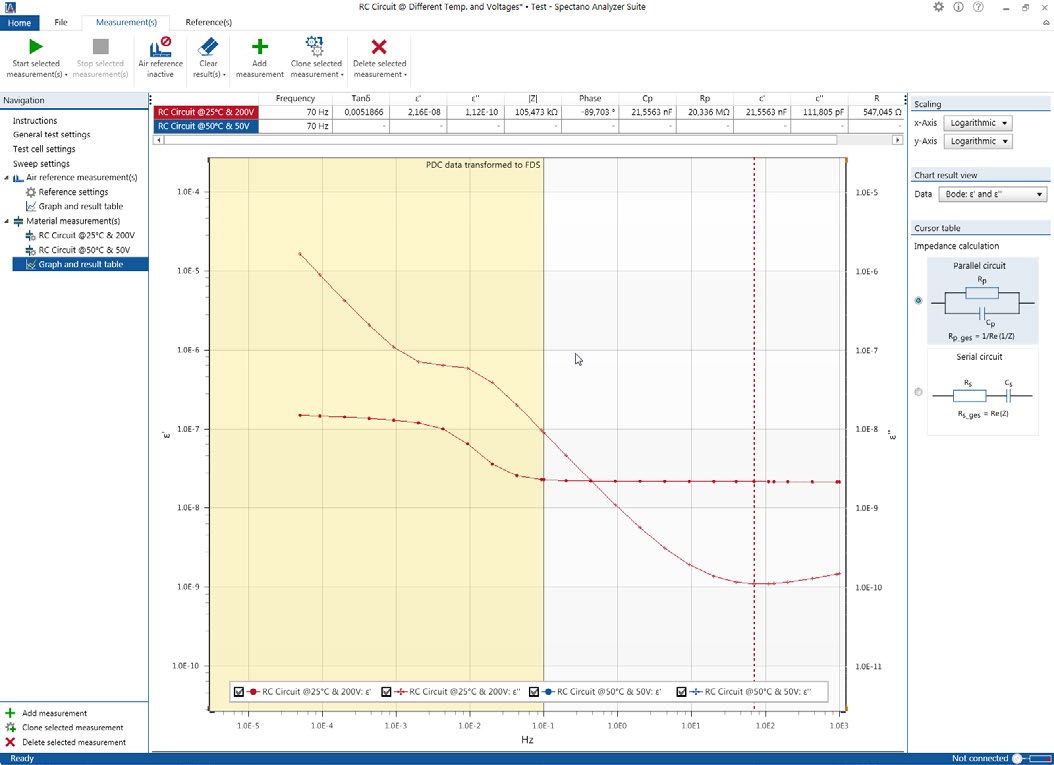1054x765 pixels.
Task: Switch to the Reference(s) tab
Action: pos(208,22)
